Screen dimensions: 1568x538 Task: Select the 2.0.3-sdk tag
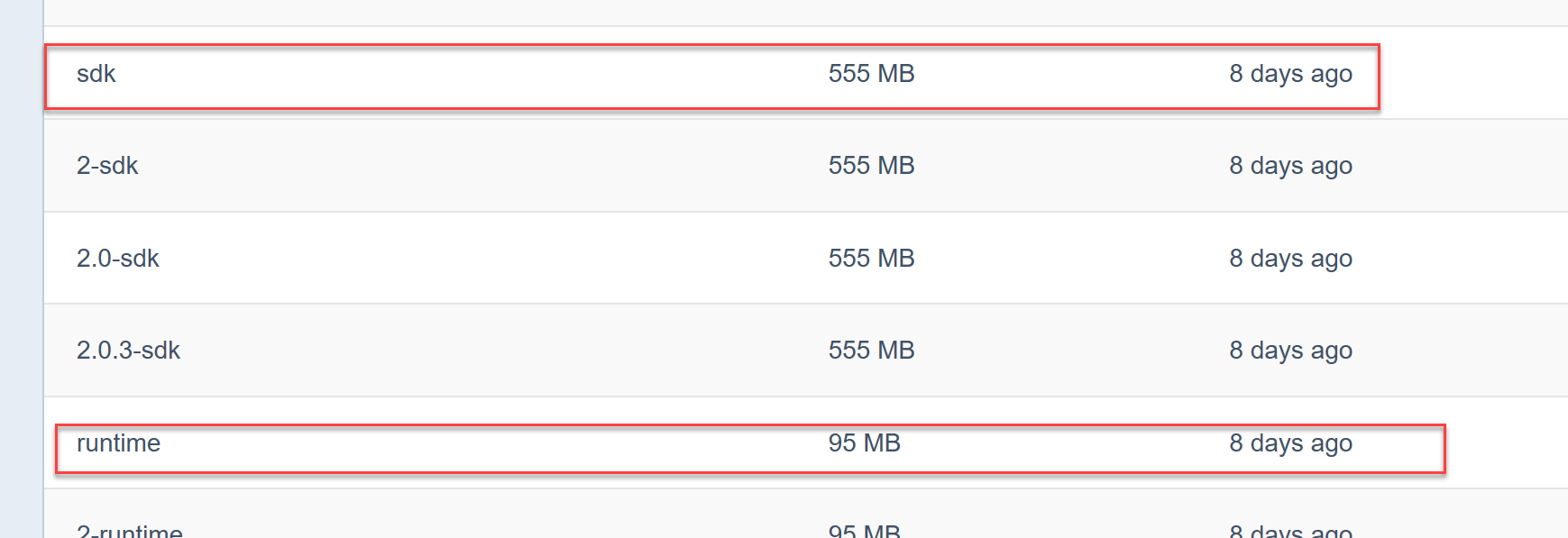128,351
